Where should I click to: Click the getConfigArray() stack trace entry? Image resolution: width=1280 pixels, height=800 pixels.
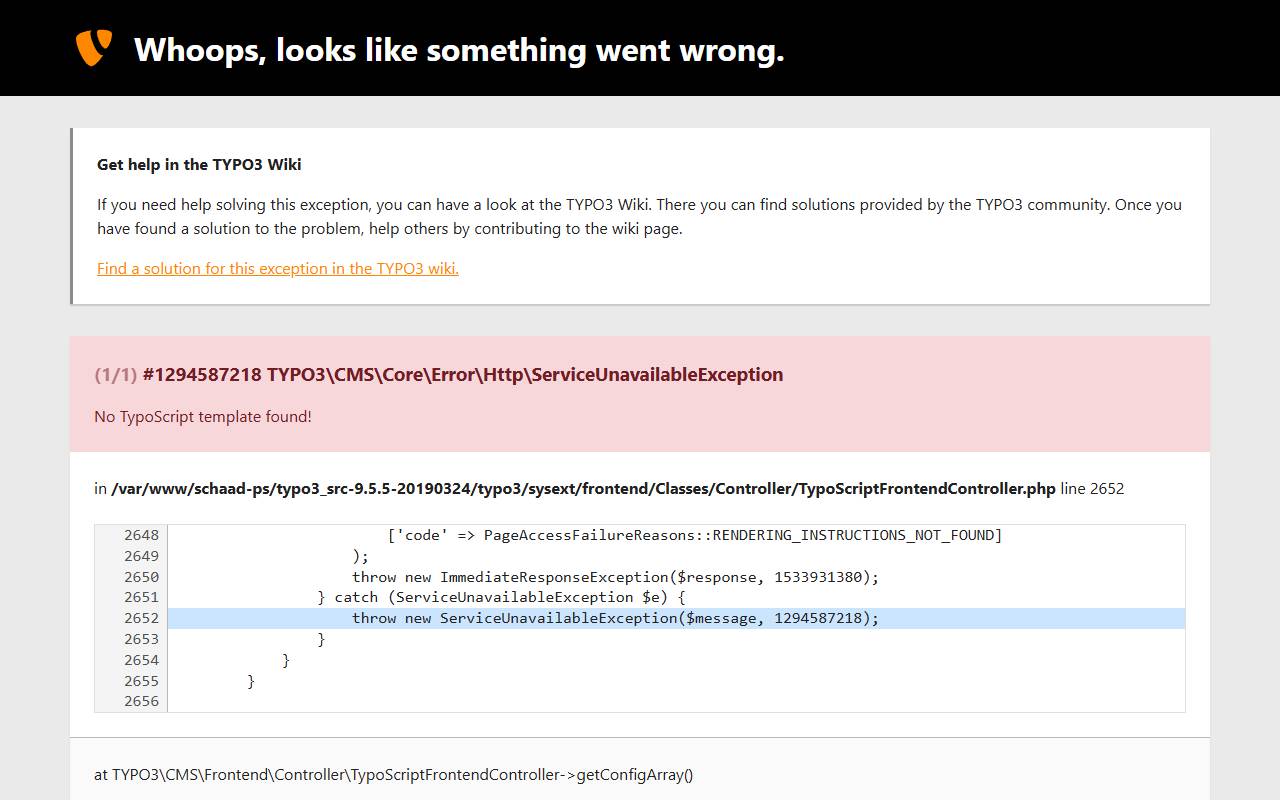[x=393, y=774]
